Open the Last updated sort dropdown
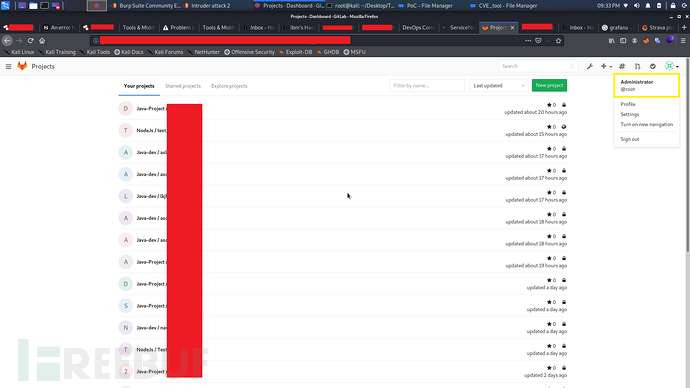 [499, 85]
